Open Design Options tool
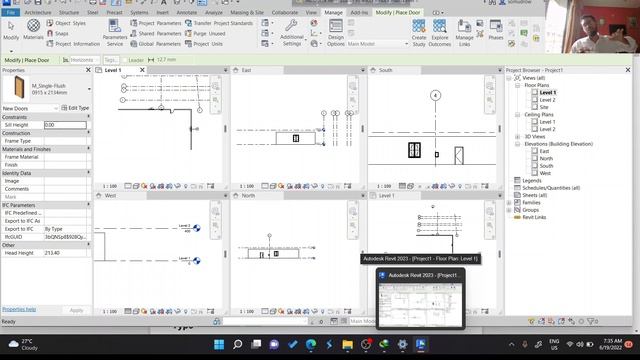This screenshot has height=360, width=640. click(336, 33)
